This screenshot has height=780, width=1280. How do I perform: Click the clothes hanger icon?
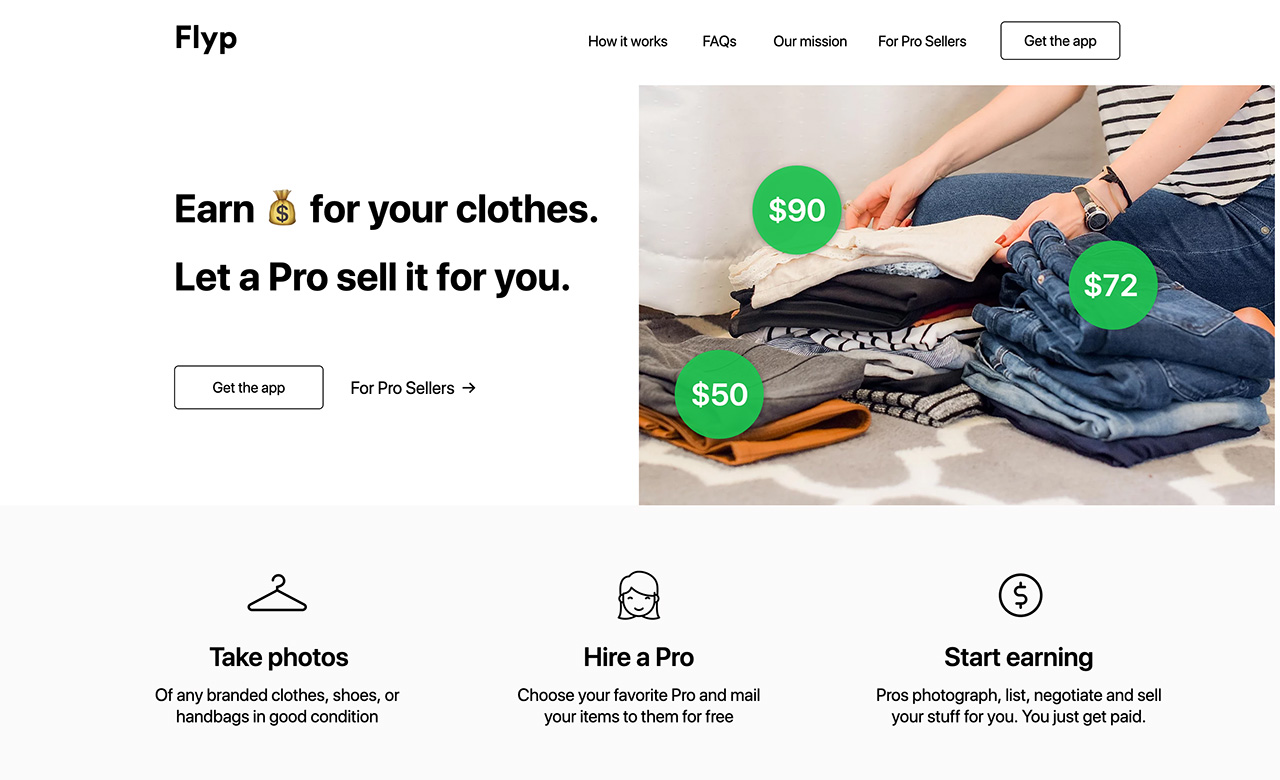pyautogui.click(x=277, y=594)
